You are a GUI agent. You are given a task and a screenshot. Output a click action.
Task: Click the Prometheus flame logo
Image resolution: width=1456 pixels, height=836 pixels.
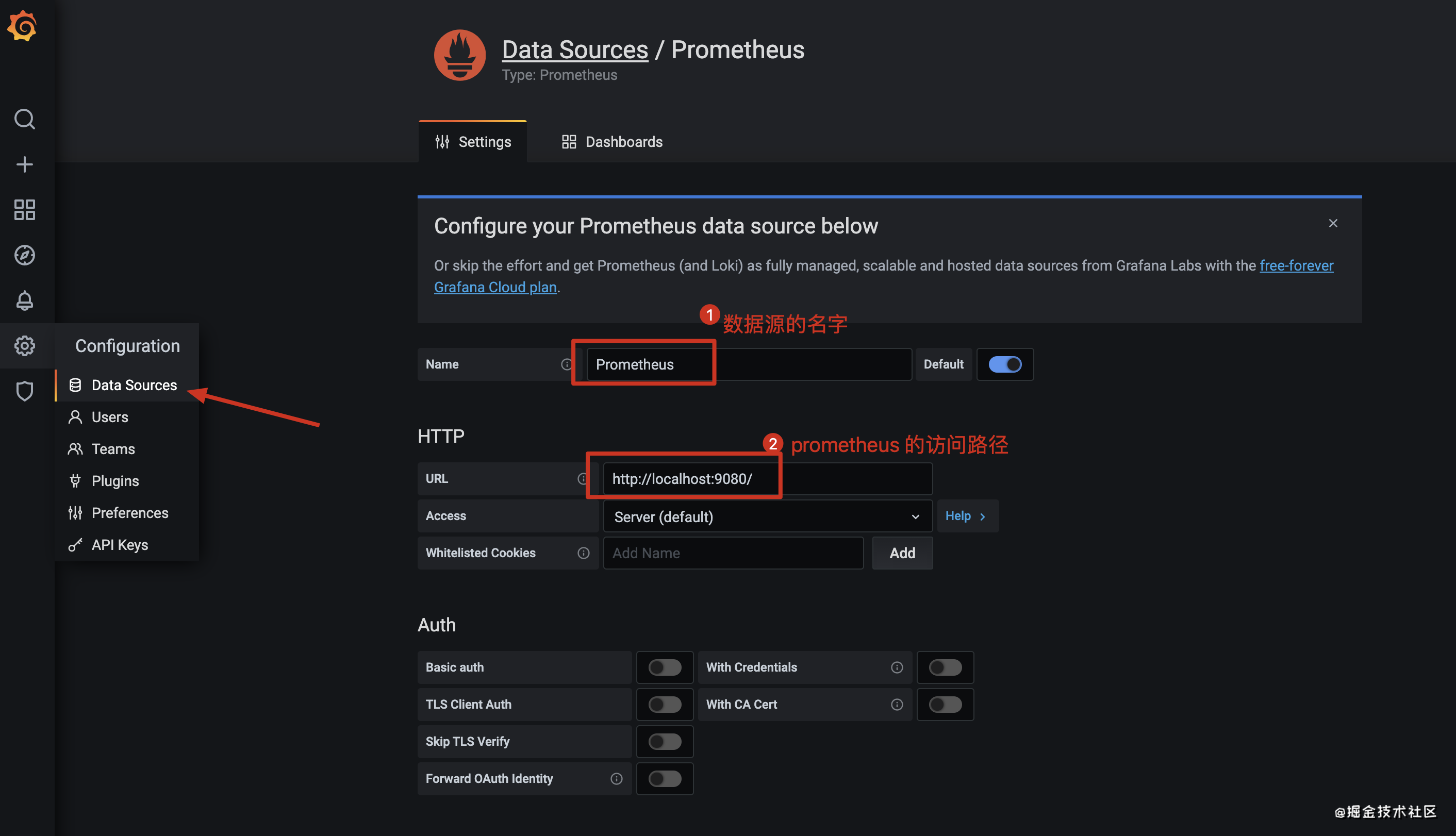coord(459,55)
